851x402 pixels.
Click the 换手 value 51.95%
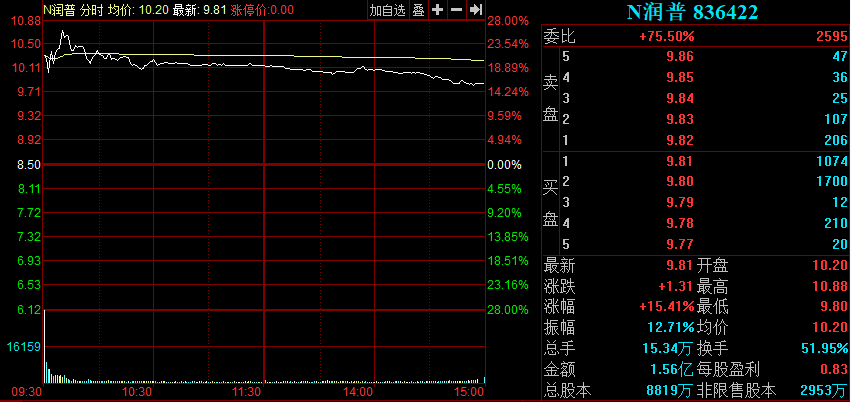[824, 349]
